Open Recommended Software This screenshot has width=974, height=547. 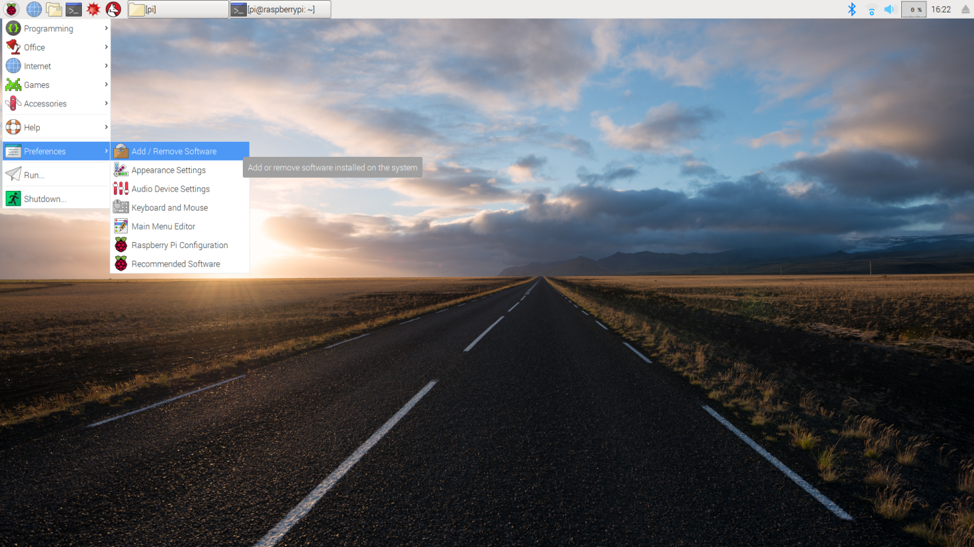pos(180,264)
